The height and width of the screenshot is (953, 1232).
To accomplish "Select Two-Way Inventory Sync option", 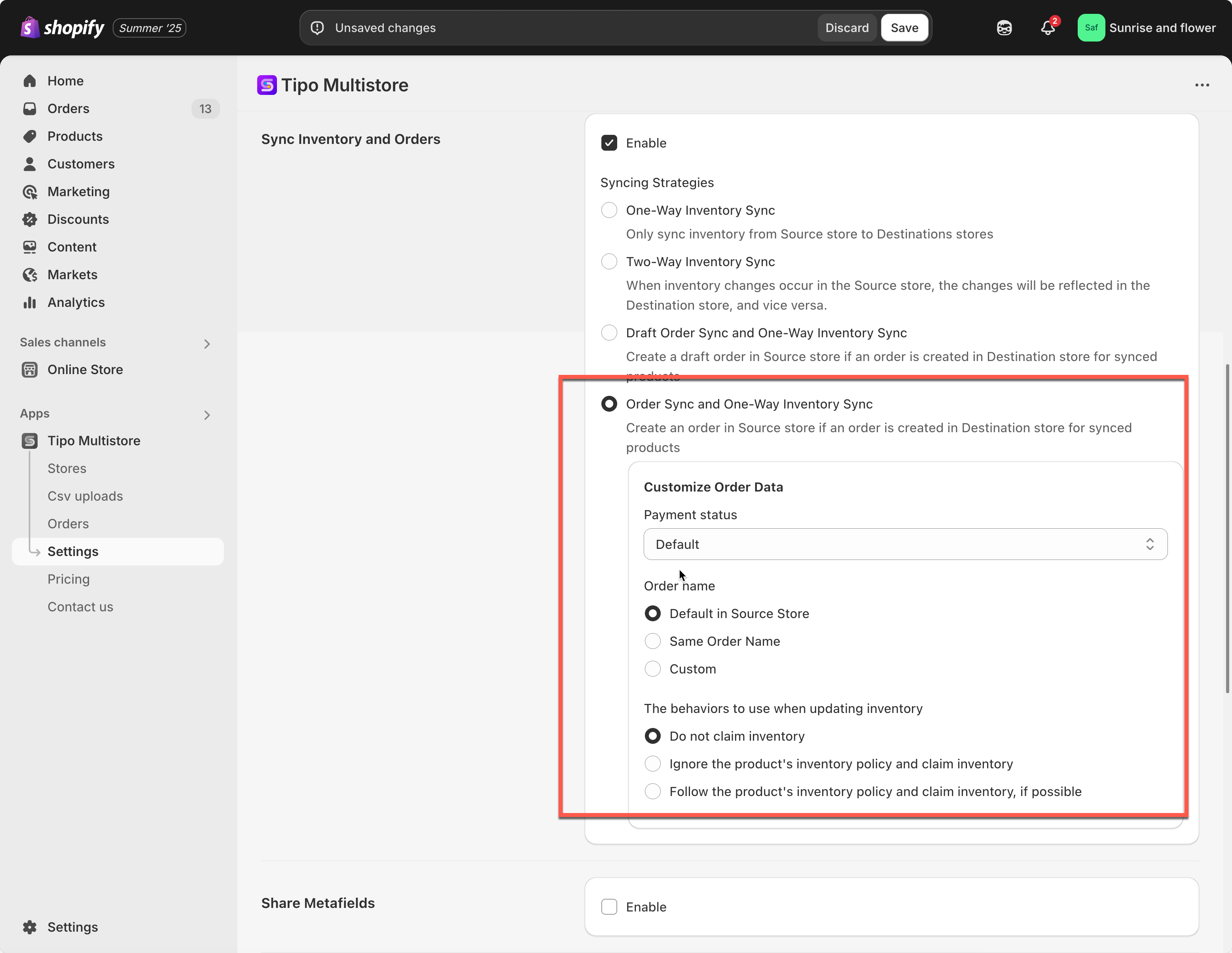I will (x=609, y=262).
